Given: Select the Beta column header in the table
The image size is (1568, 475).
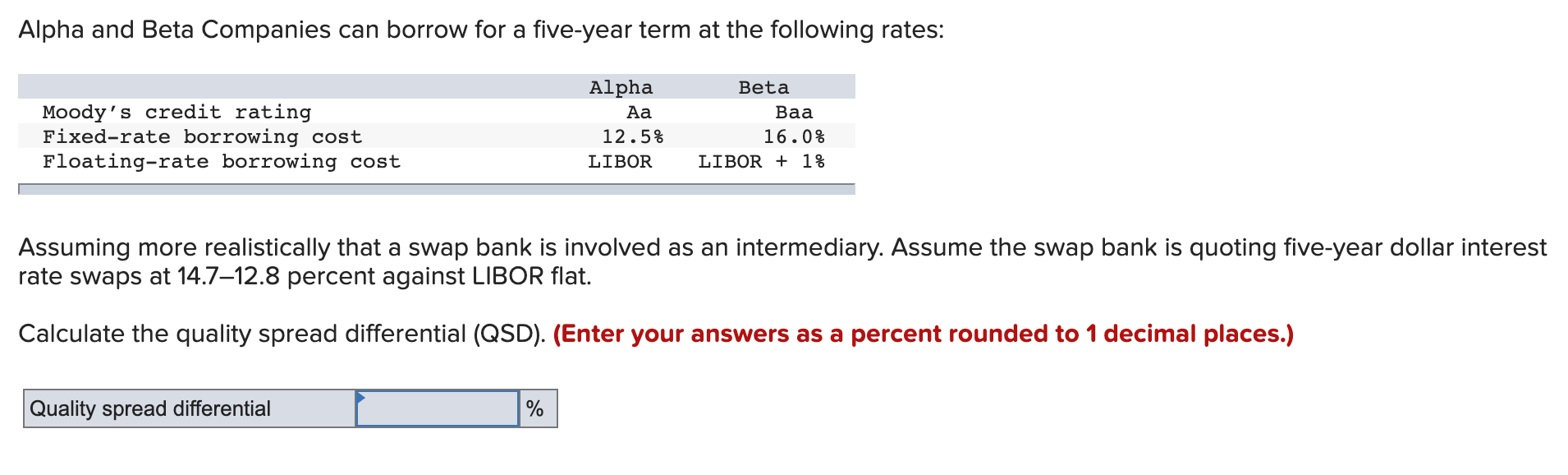Looking at the screenshot, I should (763, 86).
